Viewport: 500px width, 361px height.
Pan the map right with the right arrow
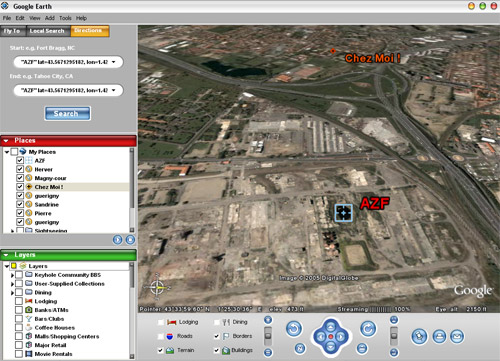[341, 337]
